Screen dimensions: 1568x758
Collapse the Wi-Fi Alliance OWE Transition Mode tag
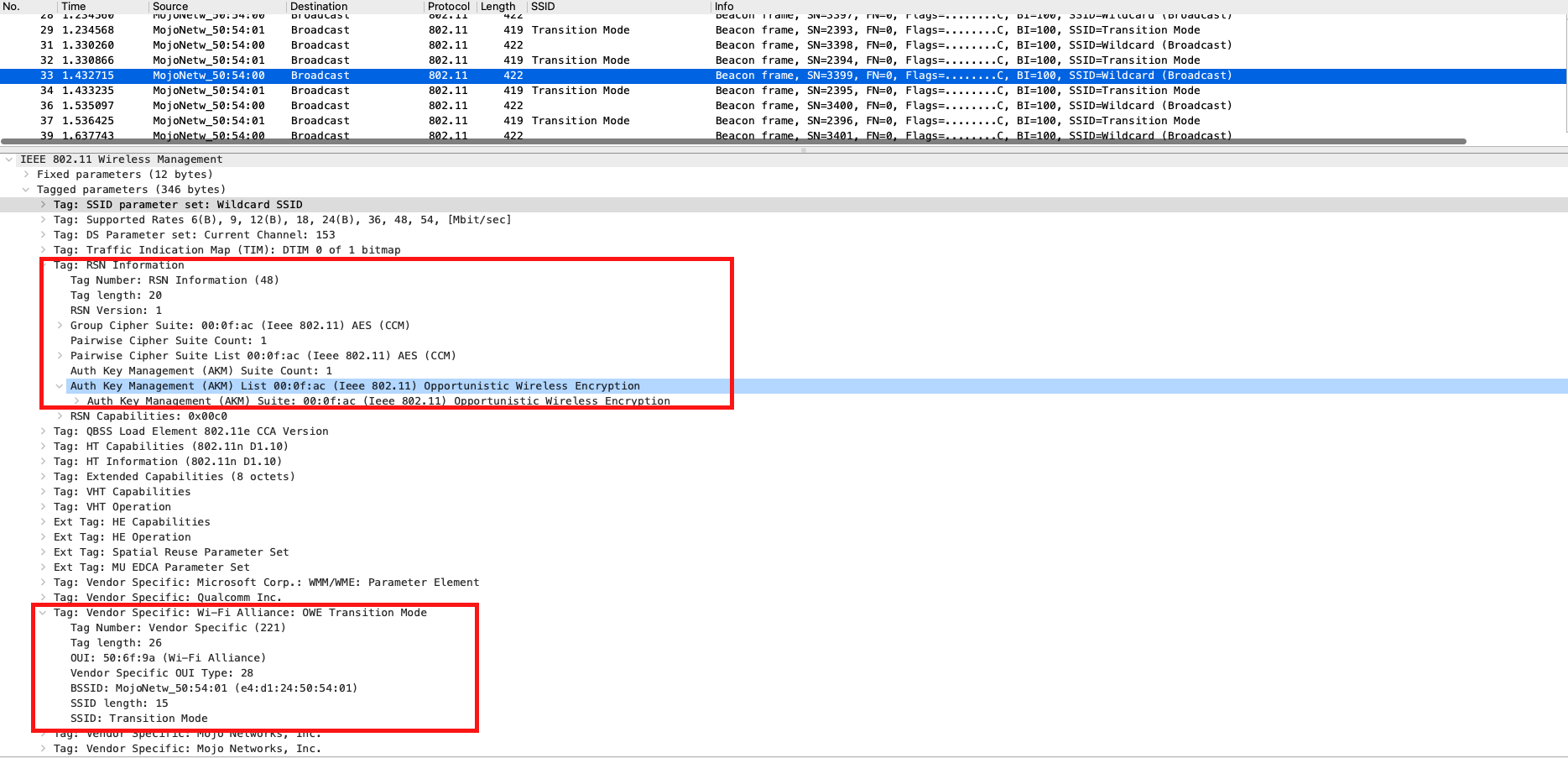(44, 612)
